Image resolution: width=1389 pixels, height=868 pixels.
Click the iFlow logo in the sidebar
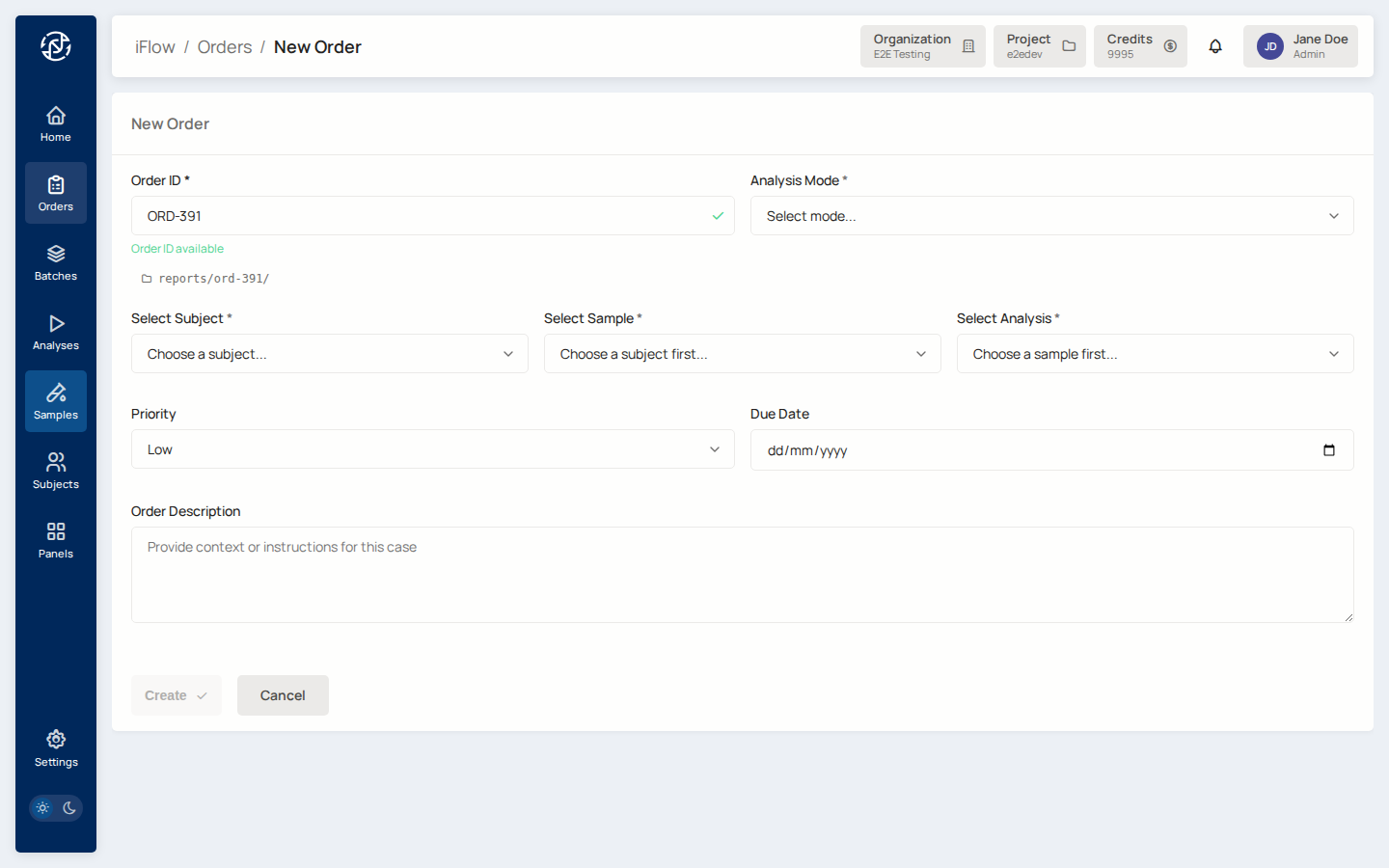click(x=56, y=45)
